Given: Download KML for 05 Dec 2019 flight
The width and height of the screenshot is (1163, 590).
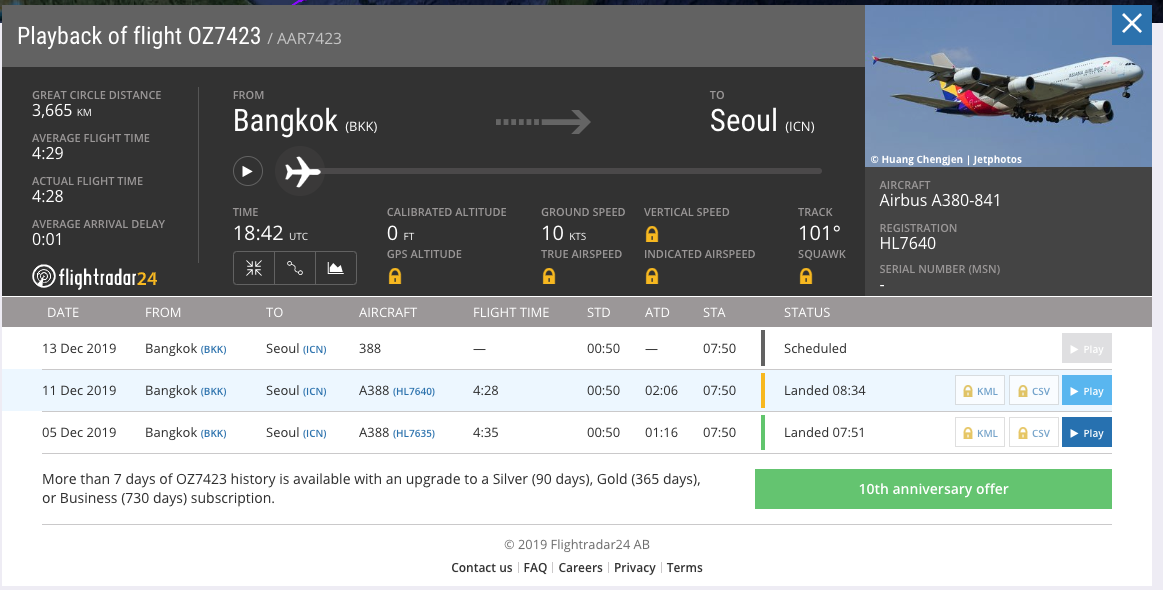Looking at the screenshot, I should click(x=980, y=433).
